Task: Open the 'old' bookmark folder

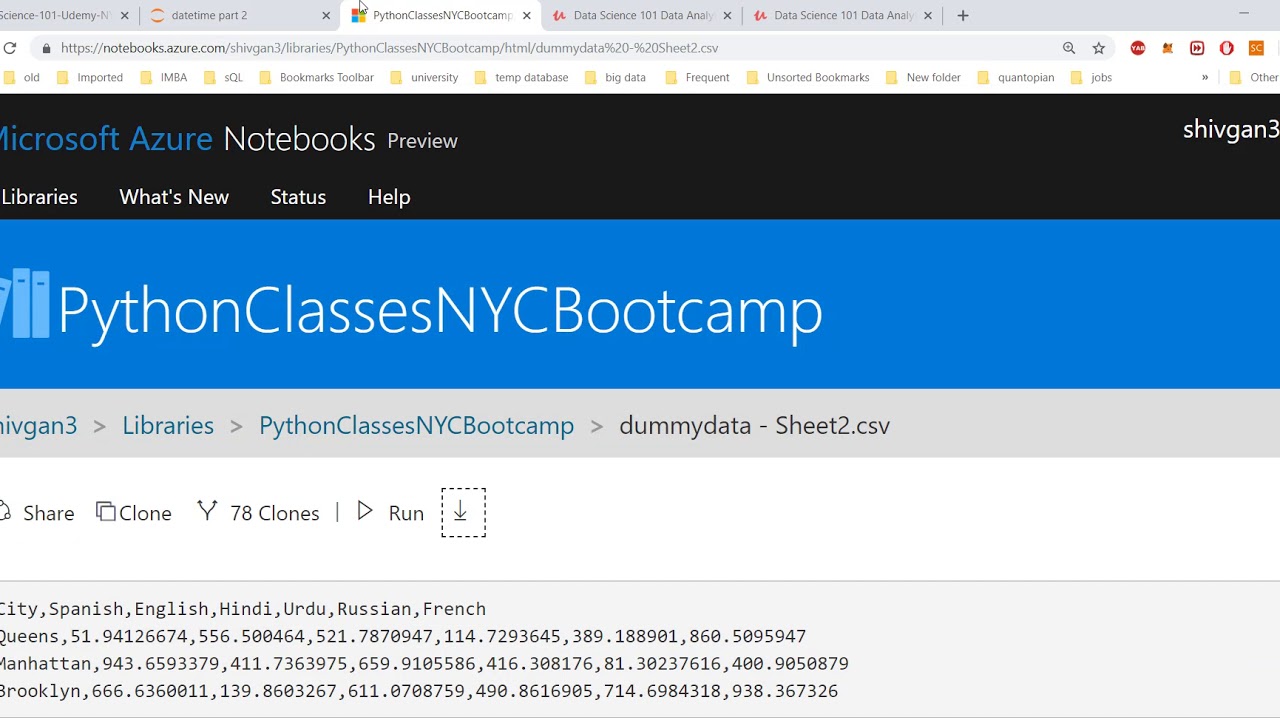Action: [22, 77]
